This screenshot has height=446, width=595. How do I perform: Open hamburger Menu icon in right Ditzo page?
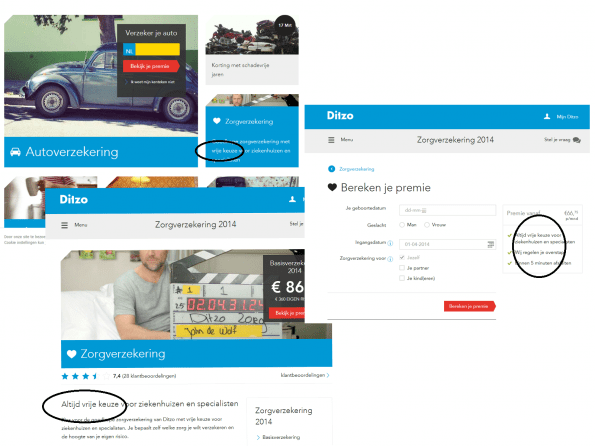(331, 140)
